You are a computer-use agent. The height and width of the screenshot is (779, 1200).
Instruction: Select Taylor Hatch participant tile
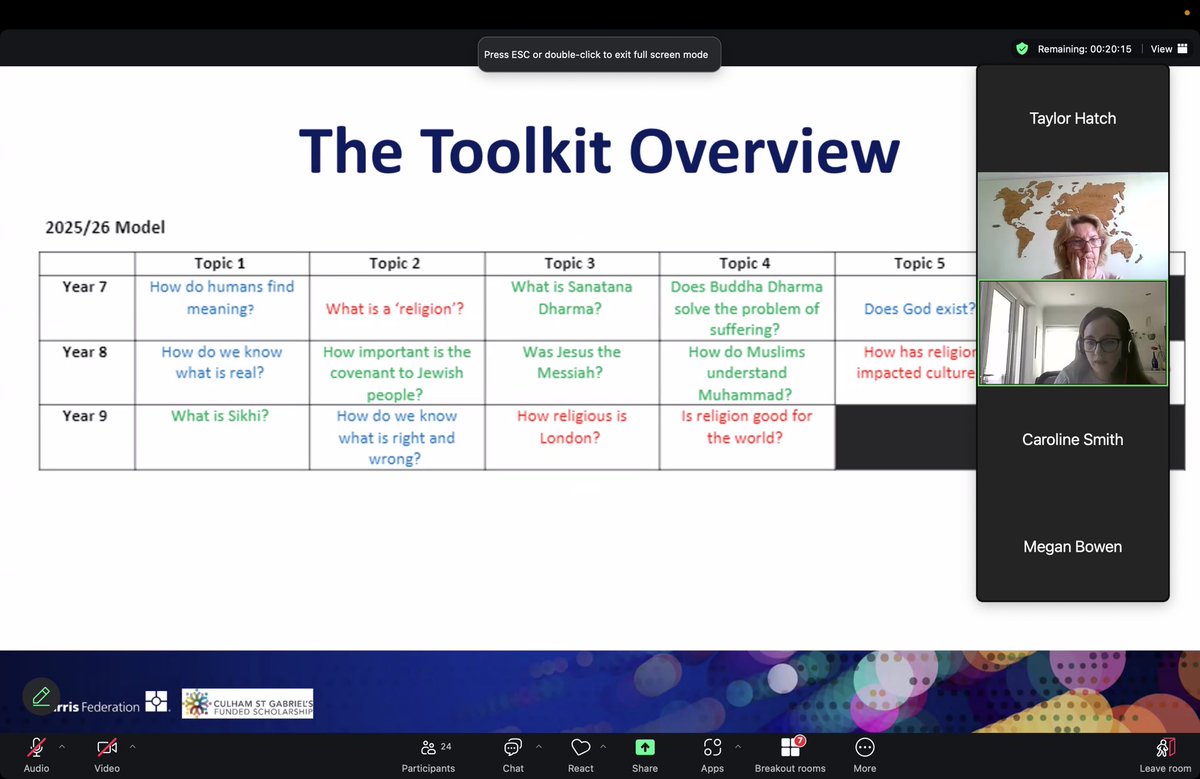click(1073, 118)
